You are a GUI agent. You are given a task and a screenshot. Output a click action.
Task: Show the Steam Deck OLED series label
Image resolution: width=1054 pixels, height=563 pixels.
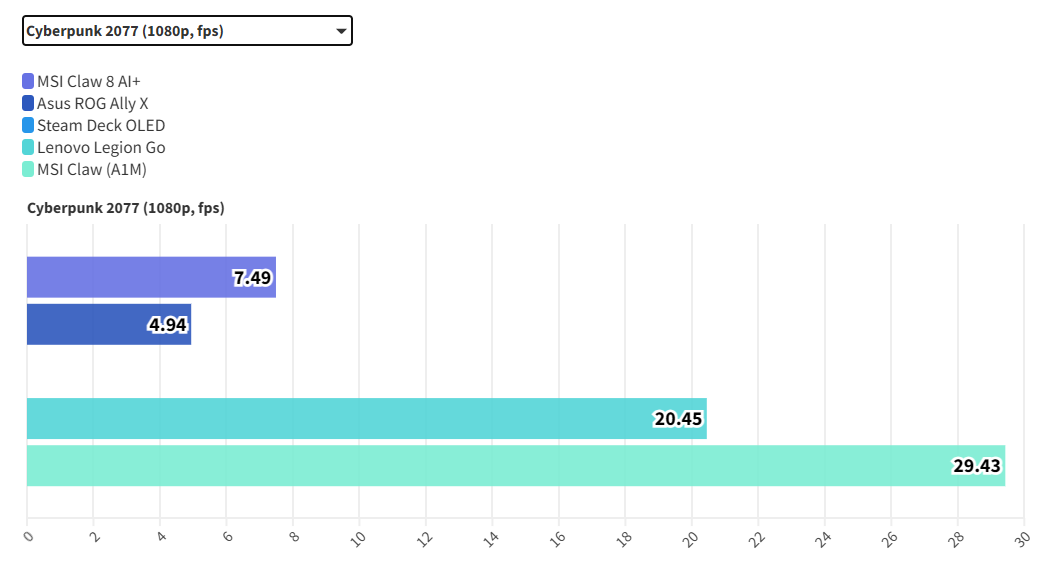pyautogui.click(x=101, y=125)
